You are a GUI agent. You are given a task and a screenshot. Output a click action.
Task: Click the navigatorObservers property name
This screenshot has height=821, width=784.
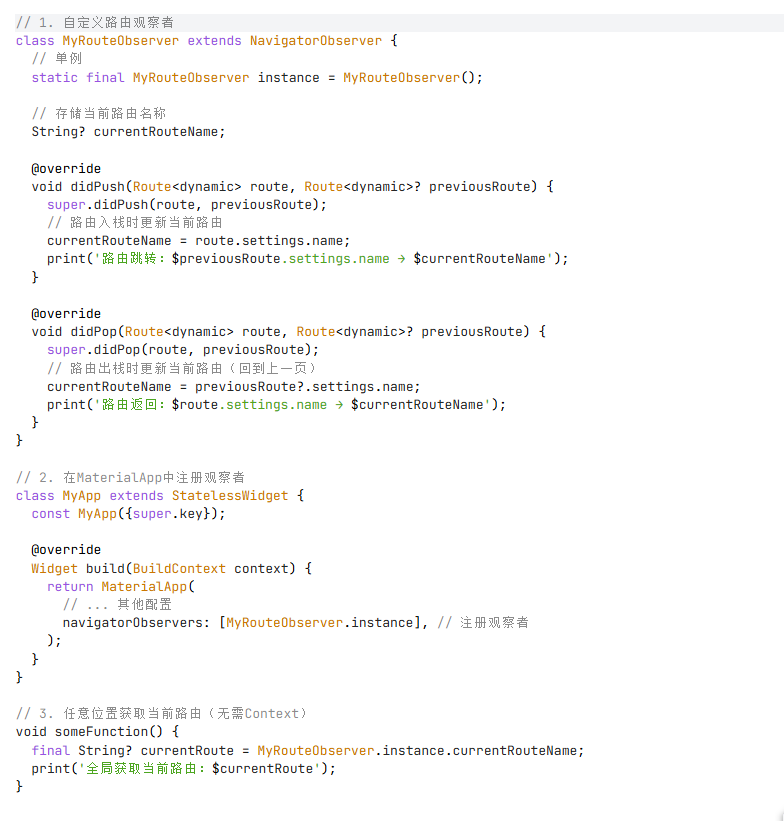coord(136,622)
